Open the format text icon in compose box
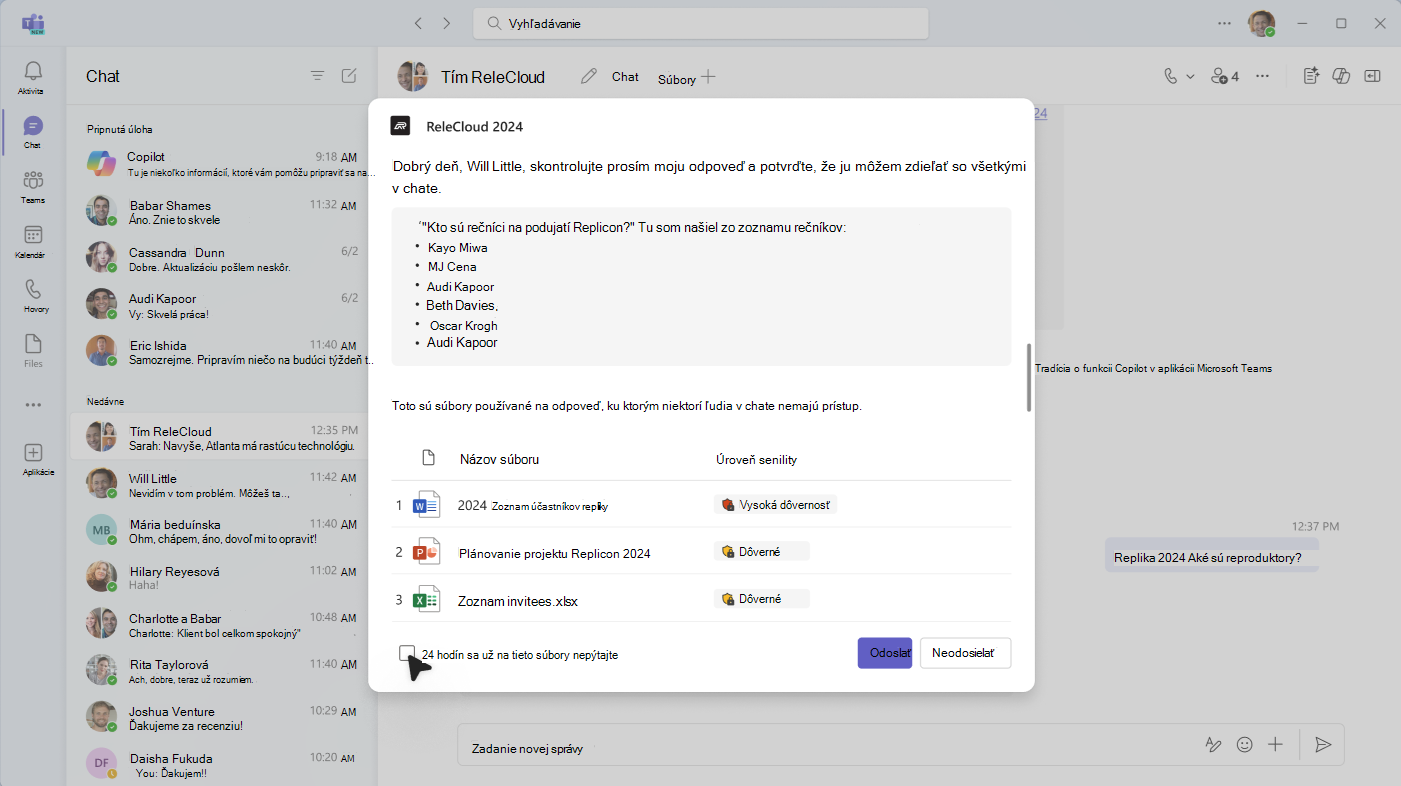This screenshot has height=786, width=1401. pos(1213,745)
